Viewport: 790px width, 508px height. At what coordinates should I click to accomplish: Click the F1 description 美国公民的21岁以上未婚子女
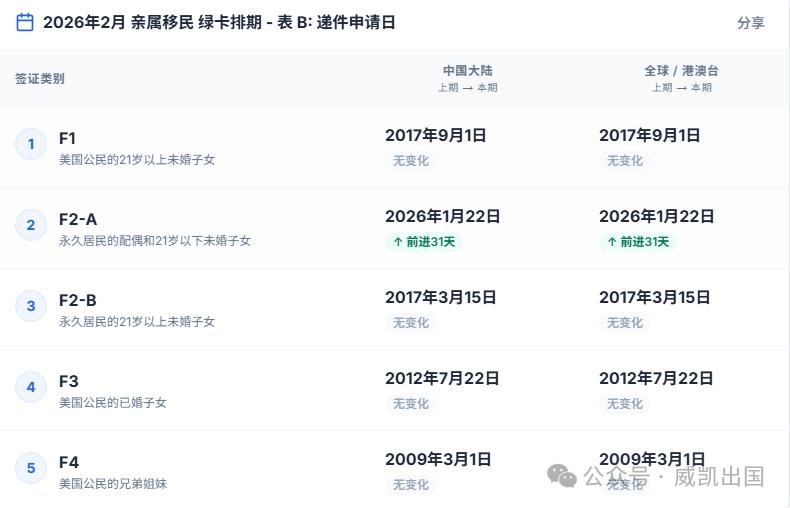tap(137, 160)
